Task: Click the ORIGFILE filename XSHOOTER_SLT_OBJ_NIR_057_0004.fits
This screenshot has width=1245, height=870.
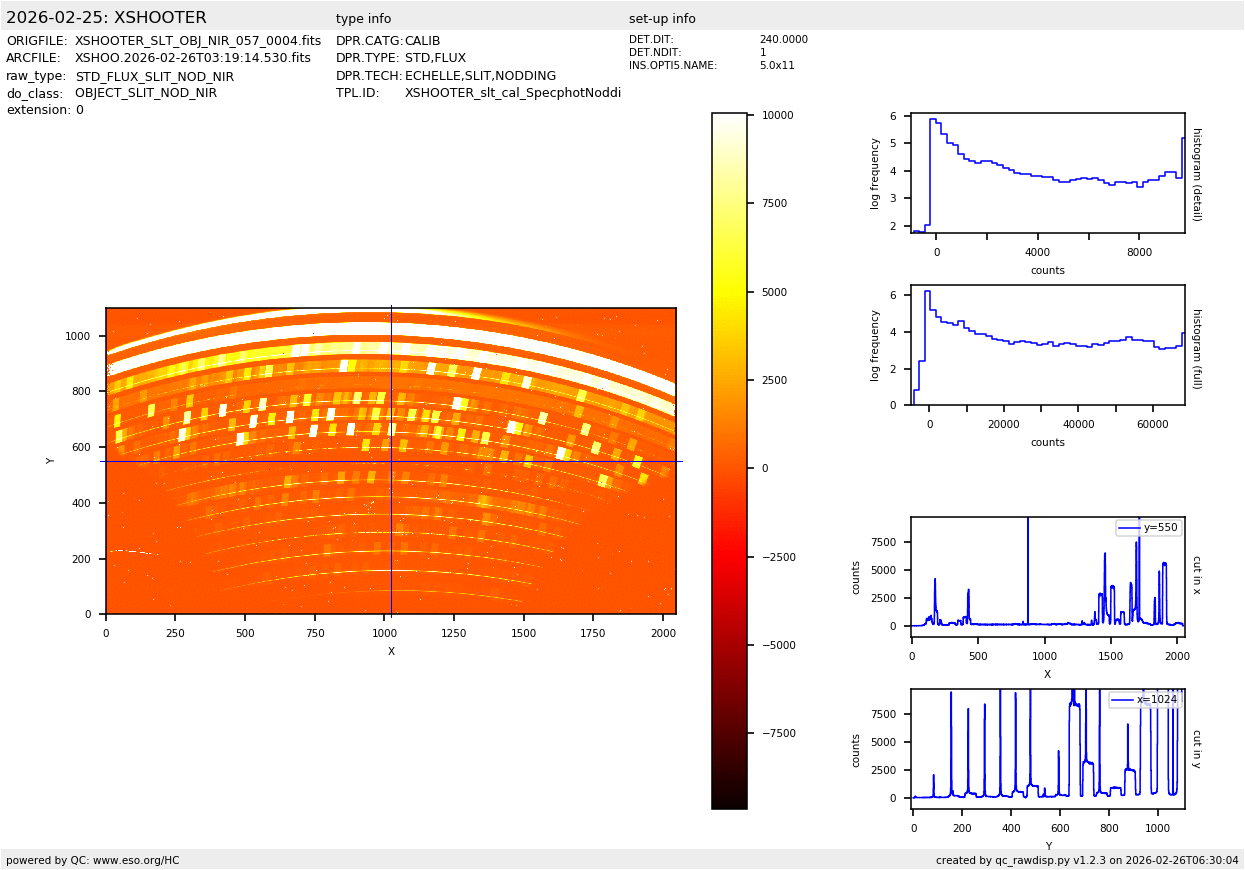Action: 198,41
